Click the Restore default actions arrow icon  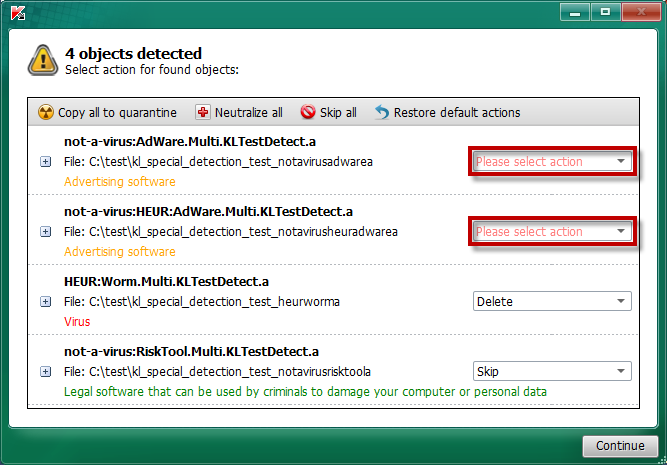pyautogui.click(x=382, y=112)
